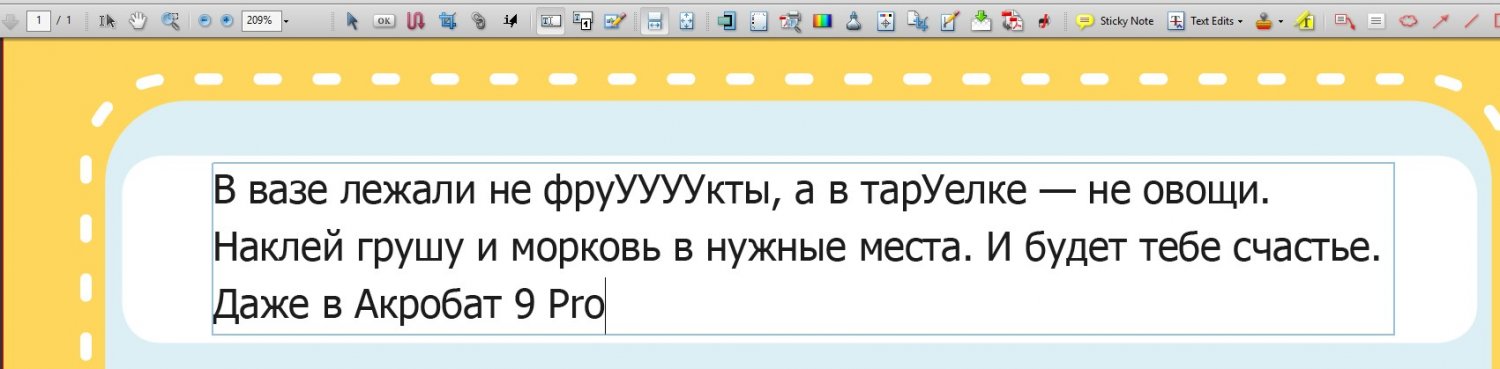Open Transparency Flattening green arrow icon
The width and height of the screenshot is (1500, 369).
pos(981,20)
